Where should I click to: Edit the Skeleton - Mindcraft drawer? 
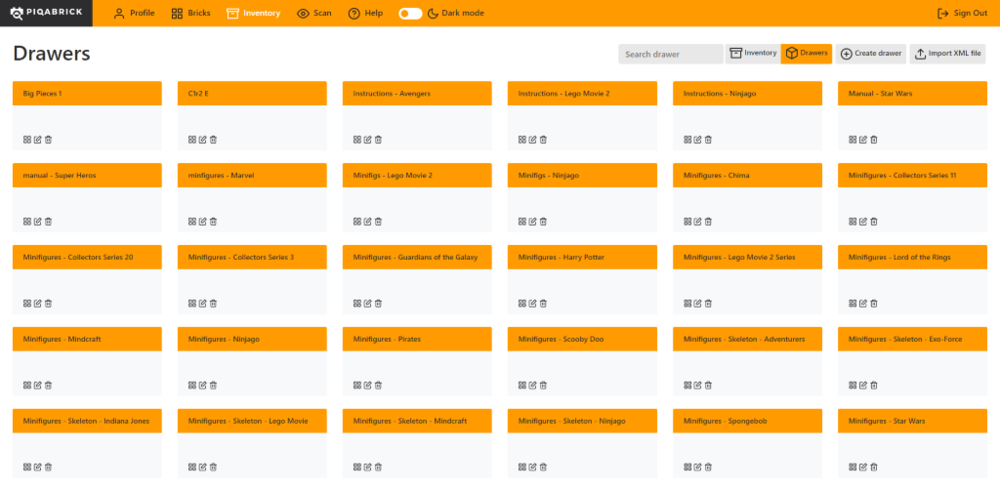point(367,467)
